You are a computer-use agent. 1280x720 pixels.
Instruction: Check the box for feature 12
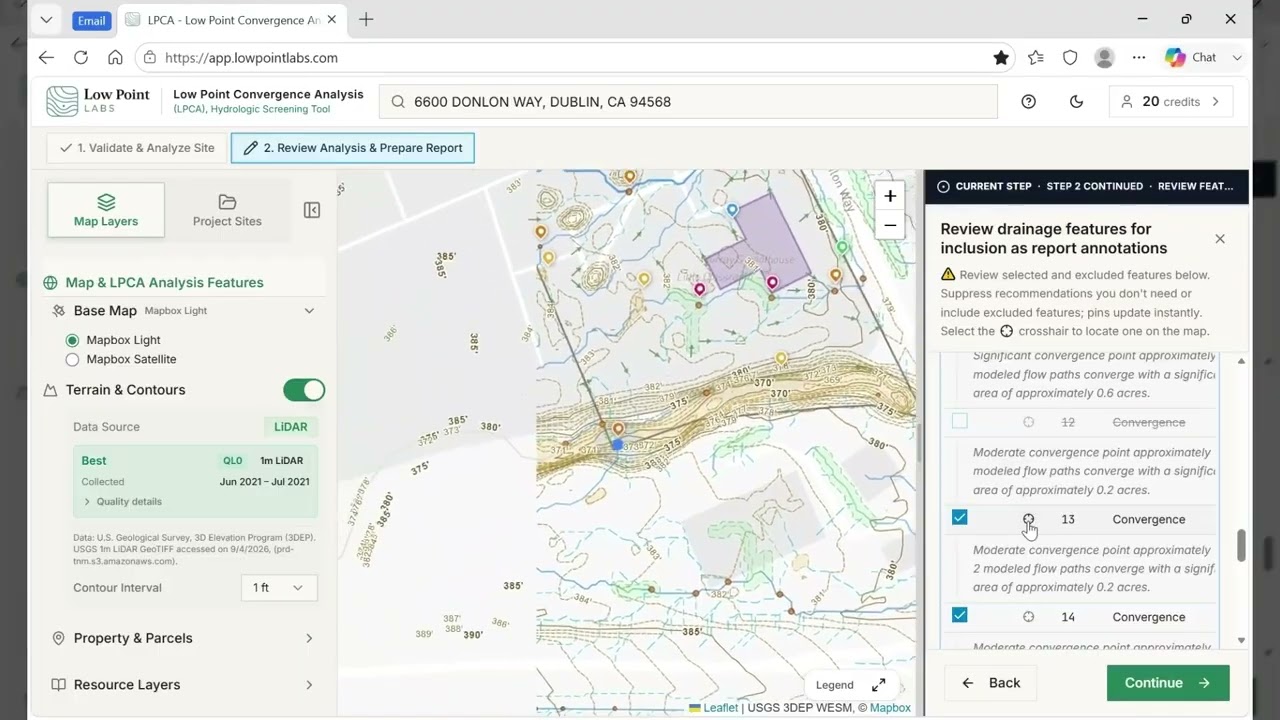960,421
